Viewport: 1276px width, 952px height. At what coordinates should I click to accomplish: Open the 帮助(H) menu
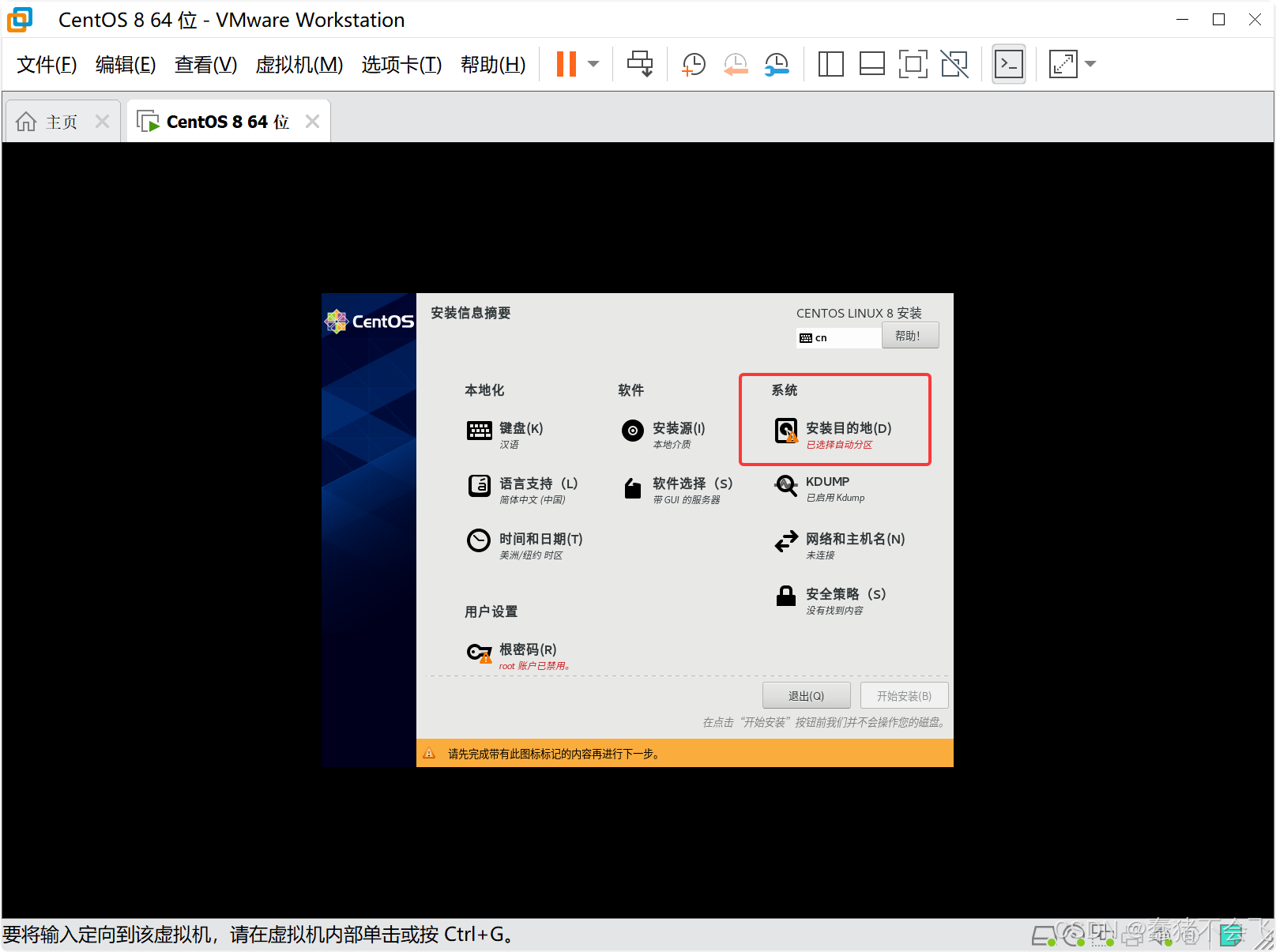click(x=493, y=65)
